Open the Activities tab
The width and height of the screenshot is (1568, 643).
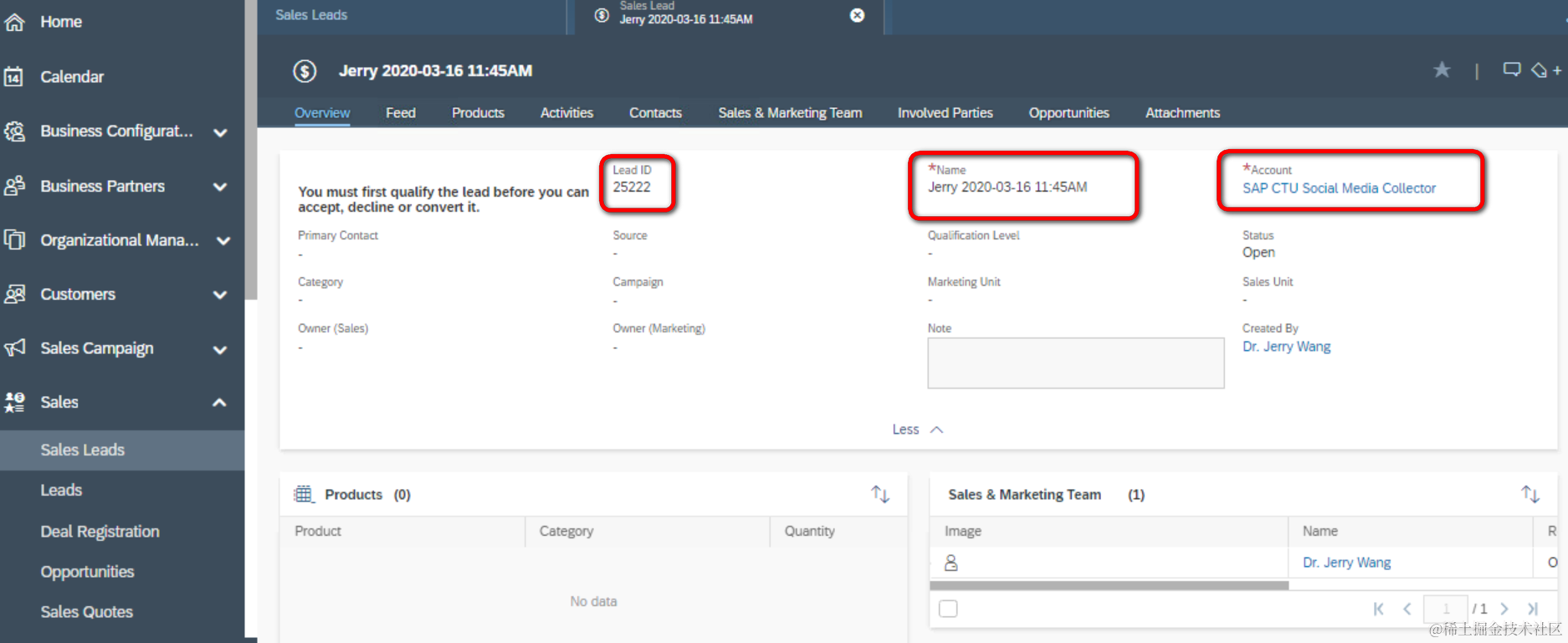566,113
